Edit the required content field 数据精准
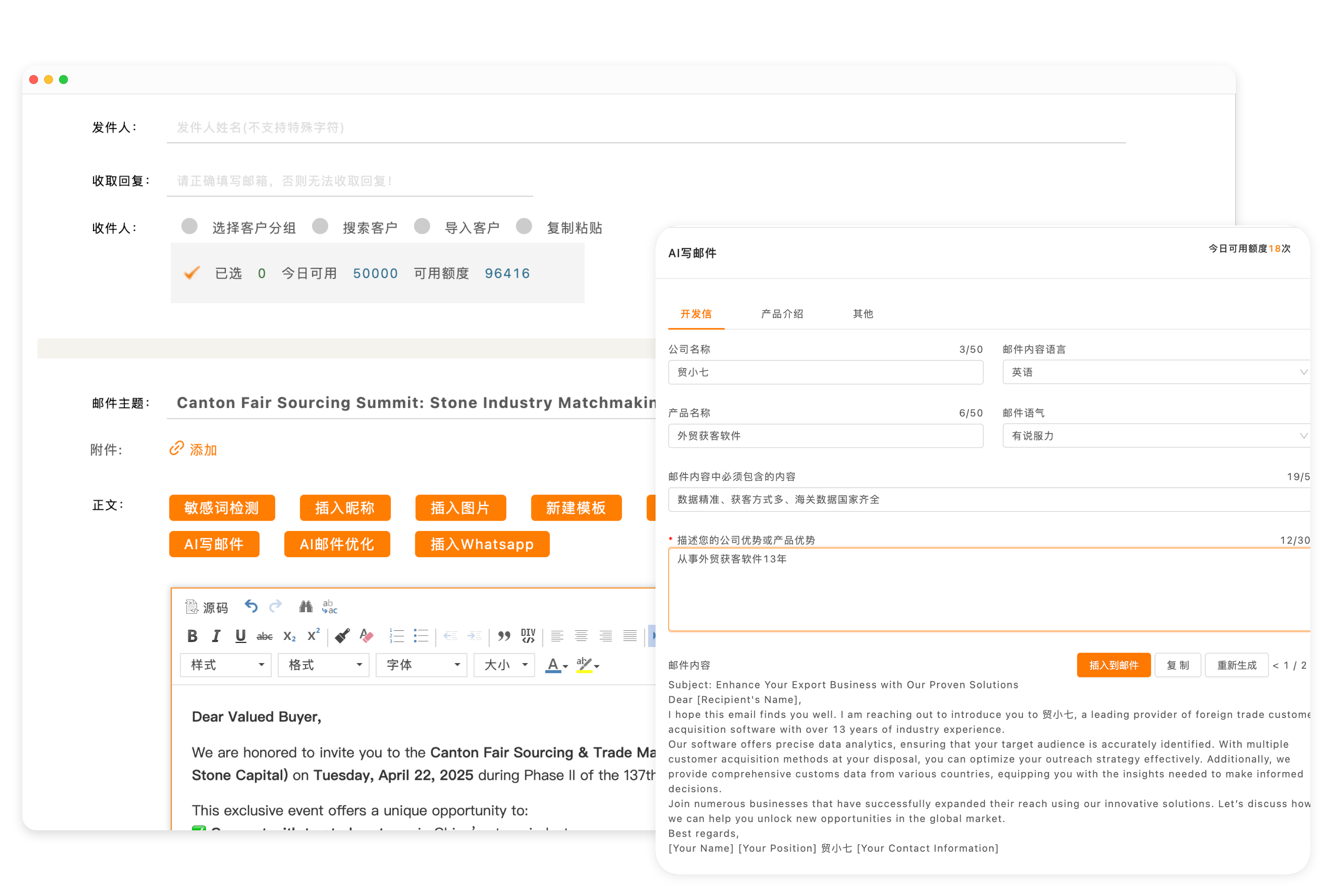This screenshot has height=896, width=1344. (x=989, y=500)
